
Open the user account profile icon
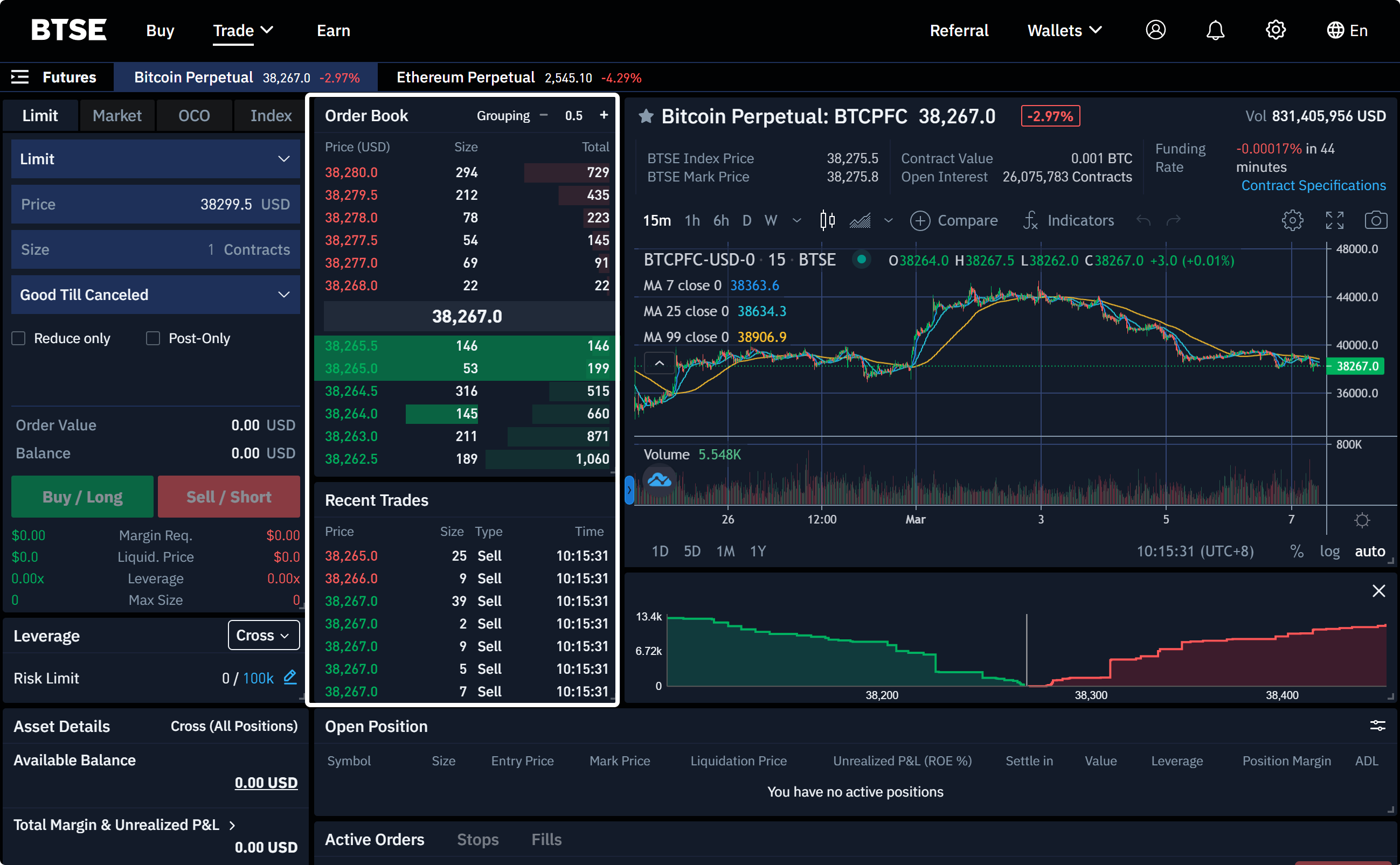(1155, 30)
